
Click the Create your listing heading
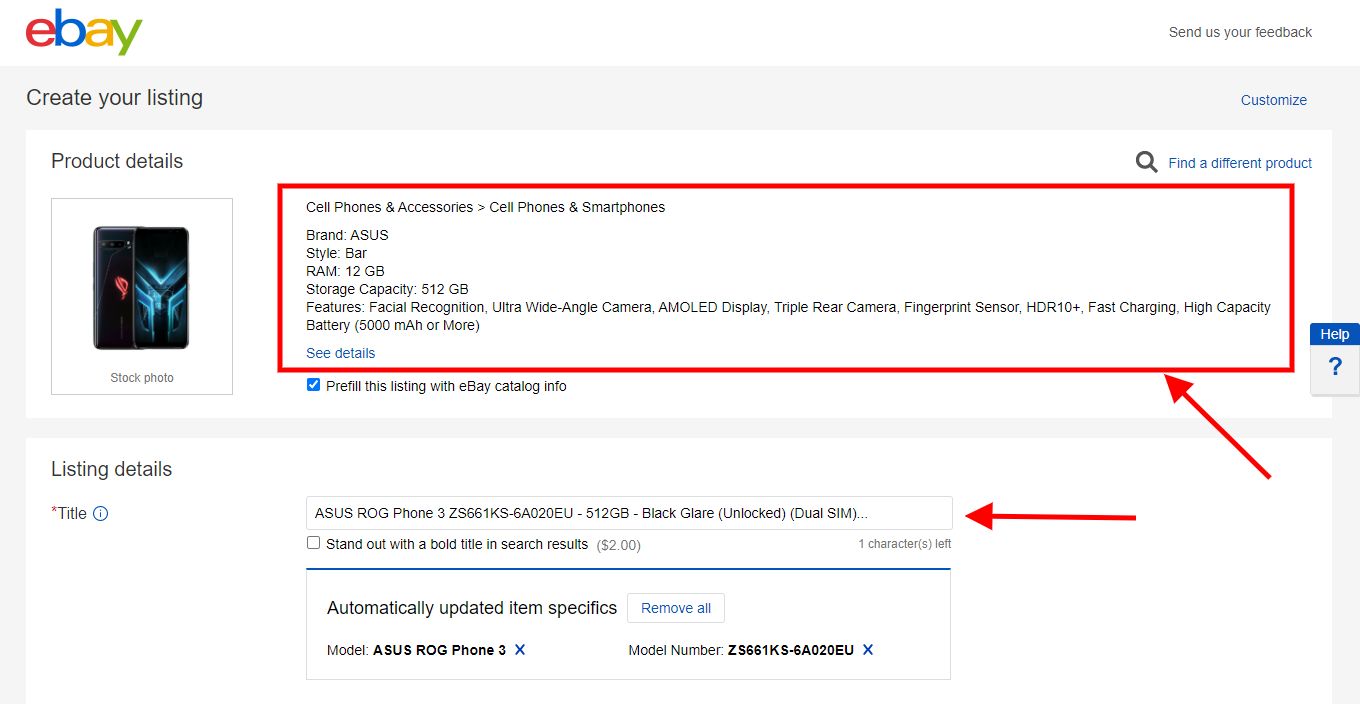114,97
